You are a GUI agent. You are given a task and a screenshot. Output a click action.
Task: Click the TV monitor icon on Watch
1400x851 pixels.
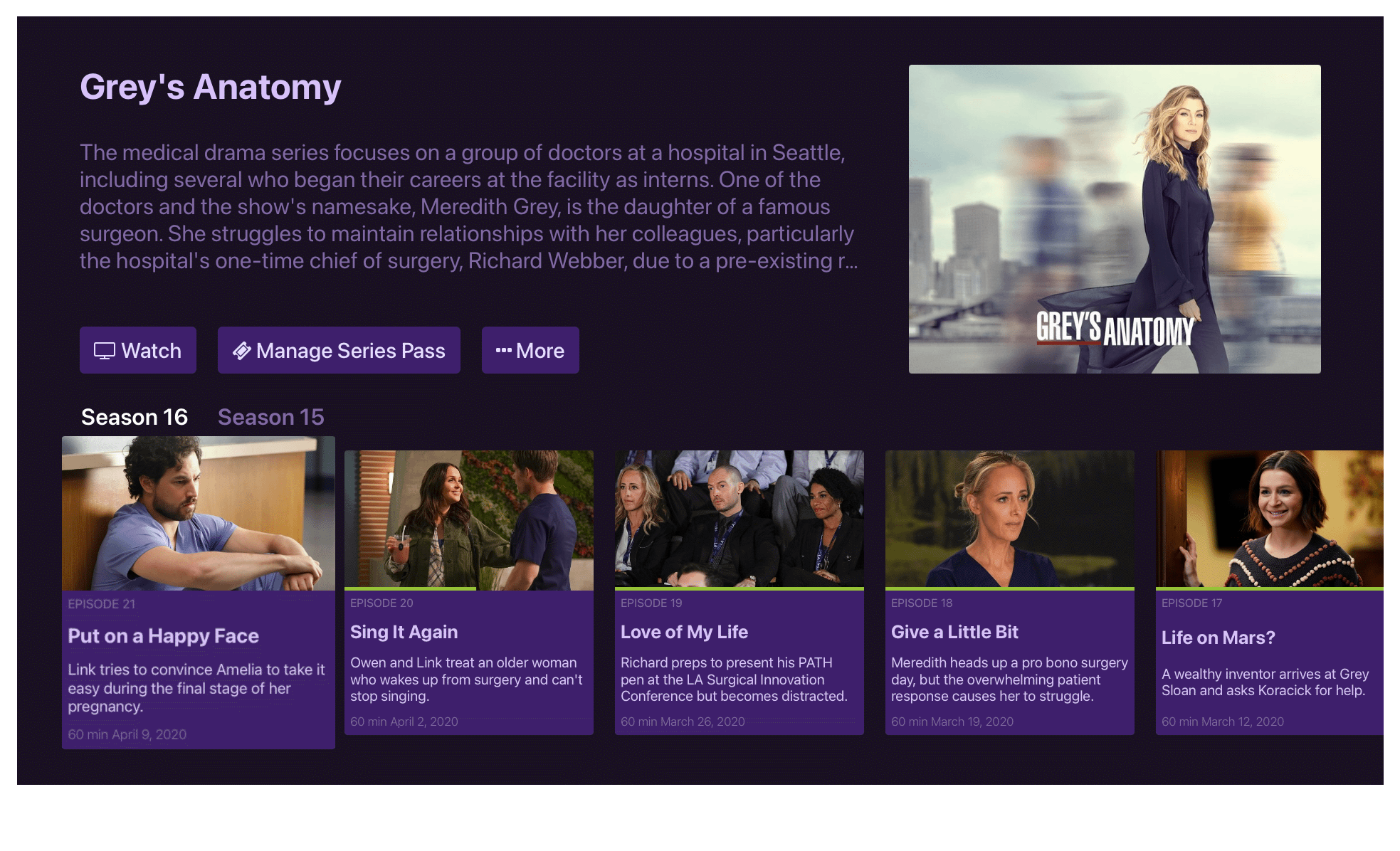click(105, 351)
